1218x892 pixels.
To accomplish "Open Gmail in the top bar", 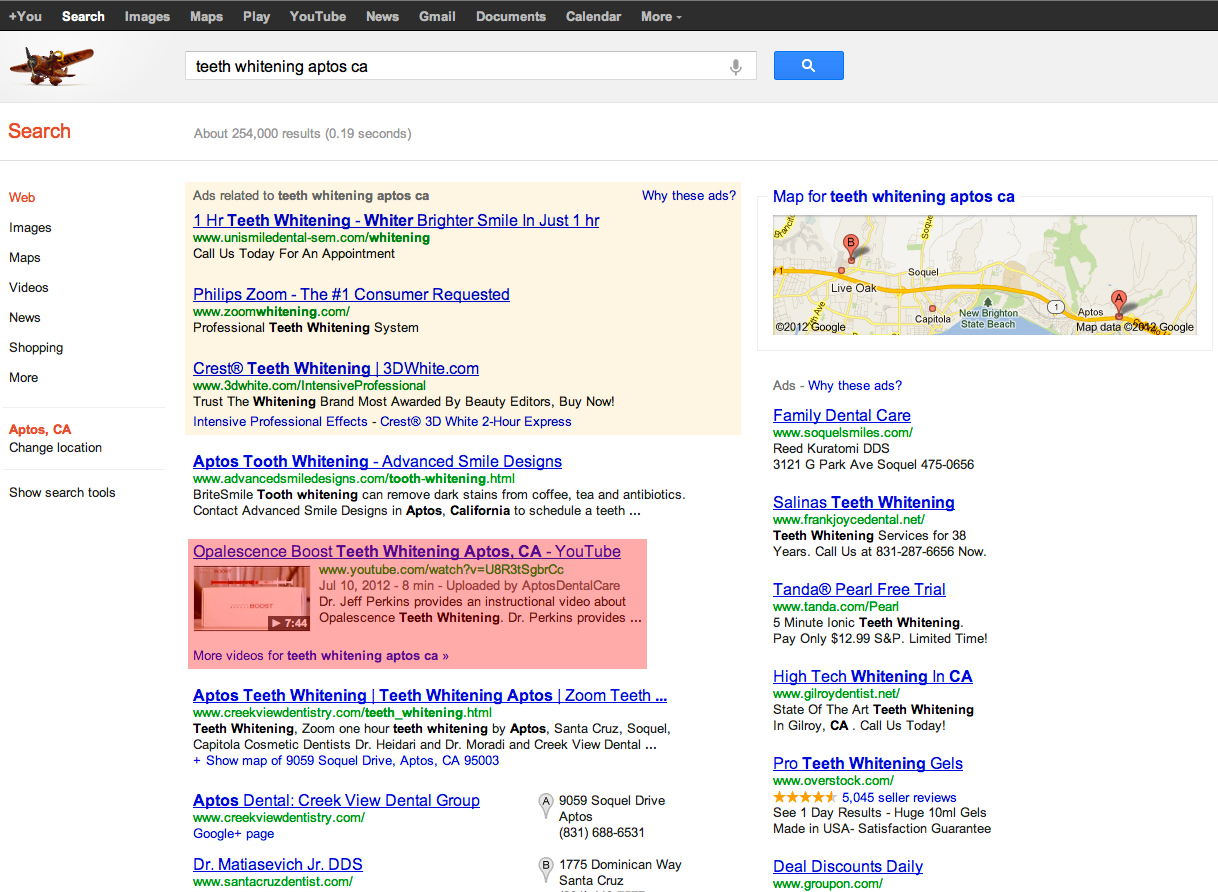I will pyautogui.click(x=437, y=16).
